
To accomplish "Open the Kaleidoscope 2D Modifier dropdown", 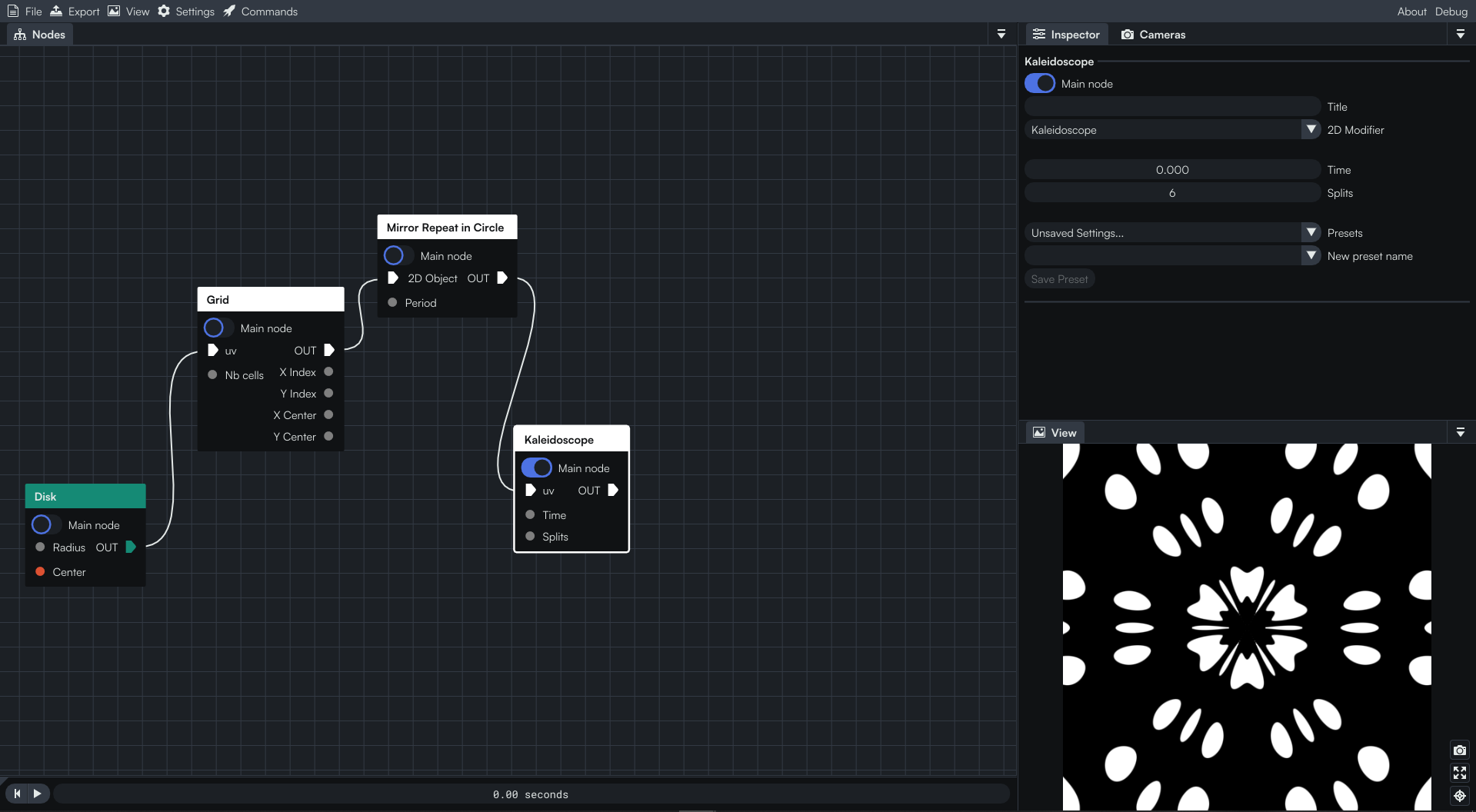I will tap(1311, 130).
